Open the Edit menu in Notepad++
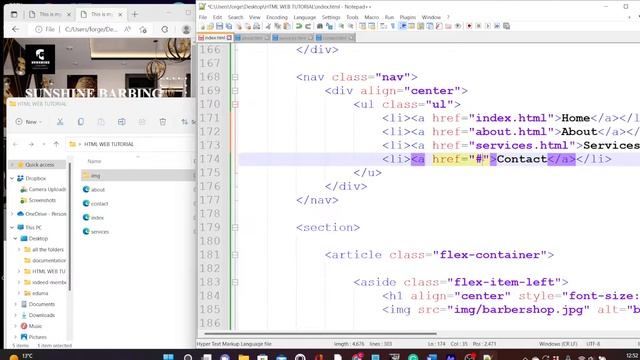 (x=217, y=17)
